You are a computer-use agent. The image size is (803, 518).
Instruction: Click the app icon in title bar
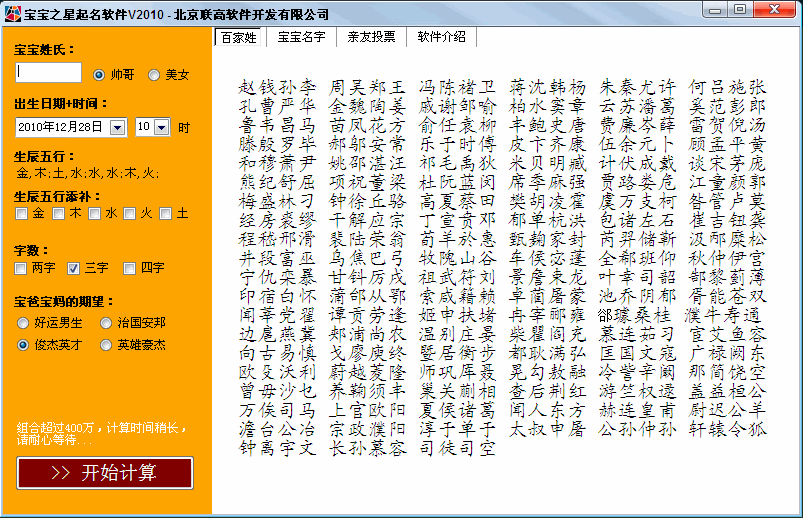click(x=12, y=13)
